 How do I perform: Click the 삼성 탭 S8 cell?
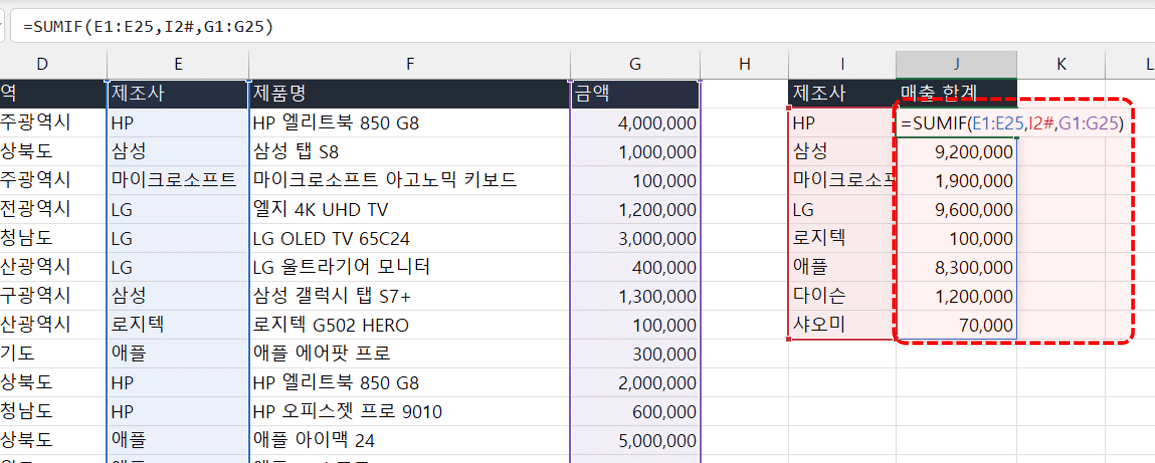[x=410, y=152]
